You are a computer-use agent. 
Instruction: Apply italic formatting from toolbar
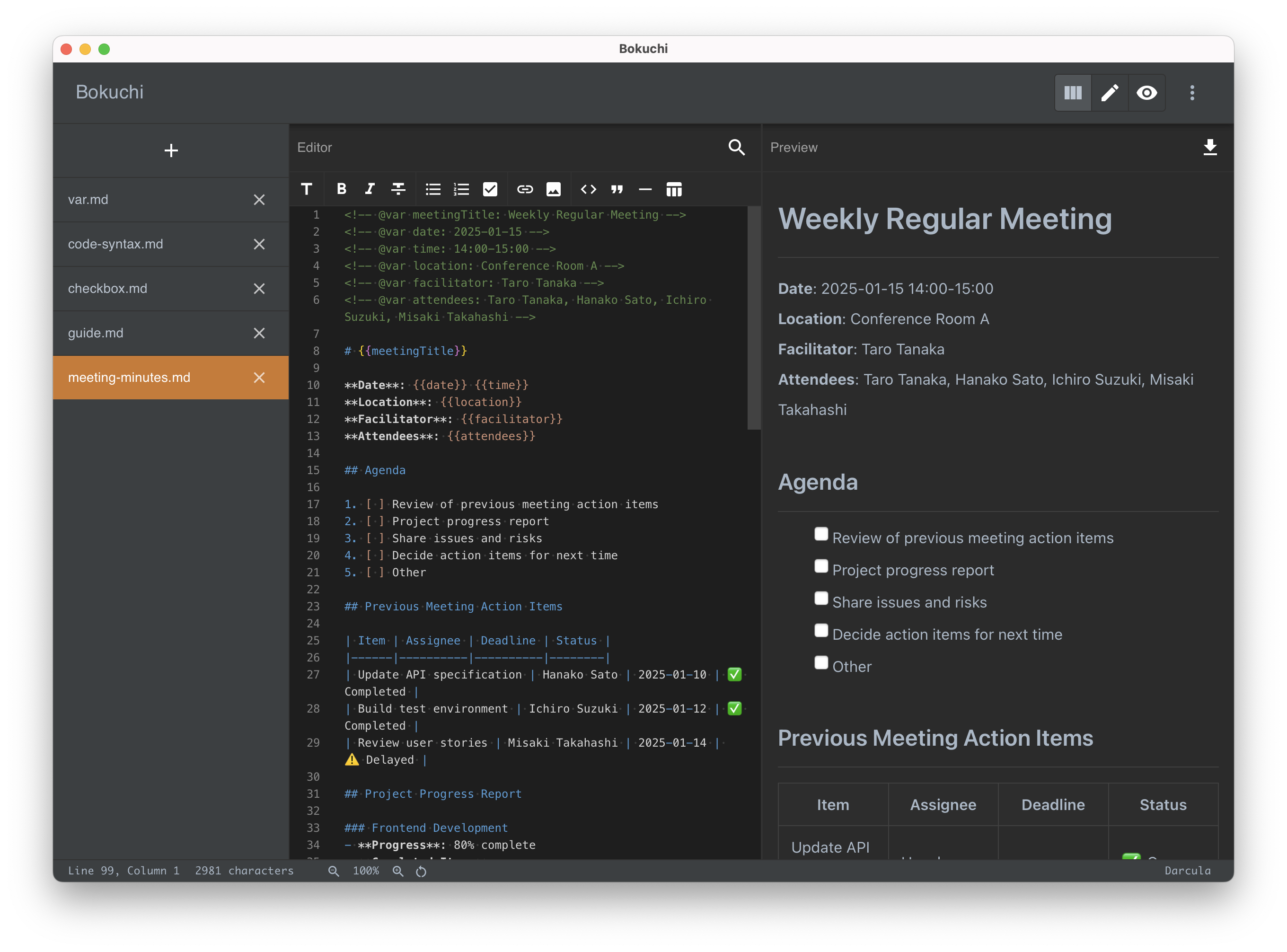(370, 189)
